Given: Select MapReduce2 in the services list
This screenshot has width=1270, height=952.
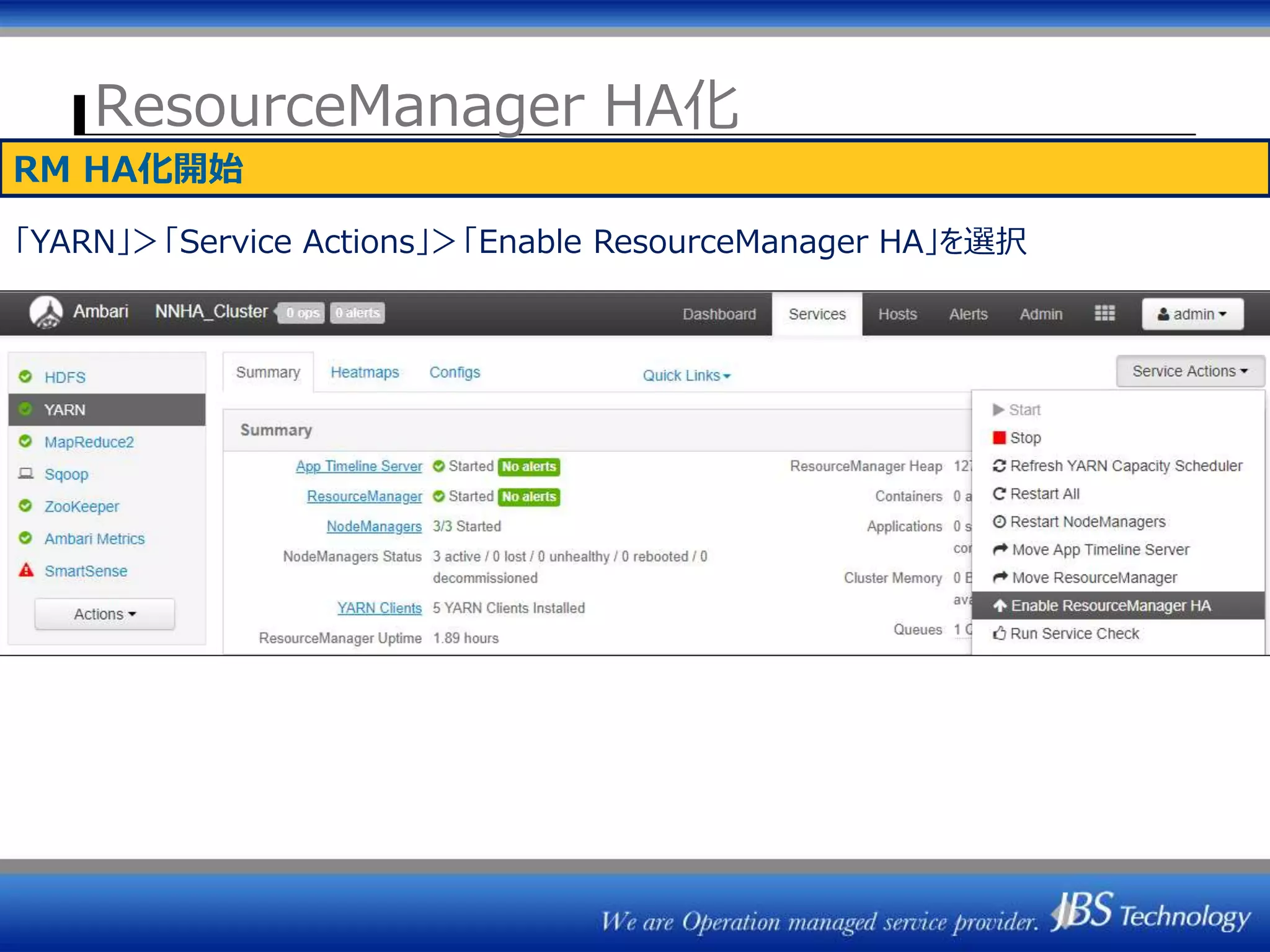Looking at the screenshot, I should (107, 441).
